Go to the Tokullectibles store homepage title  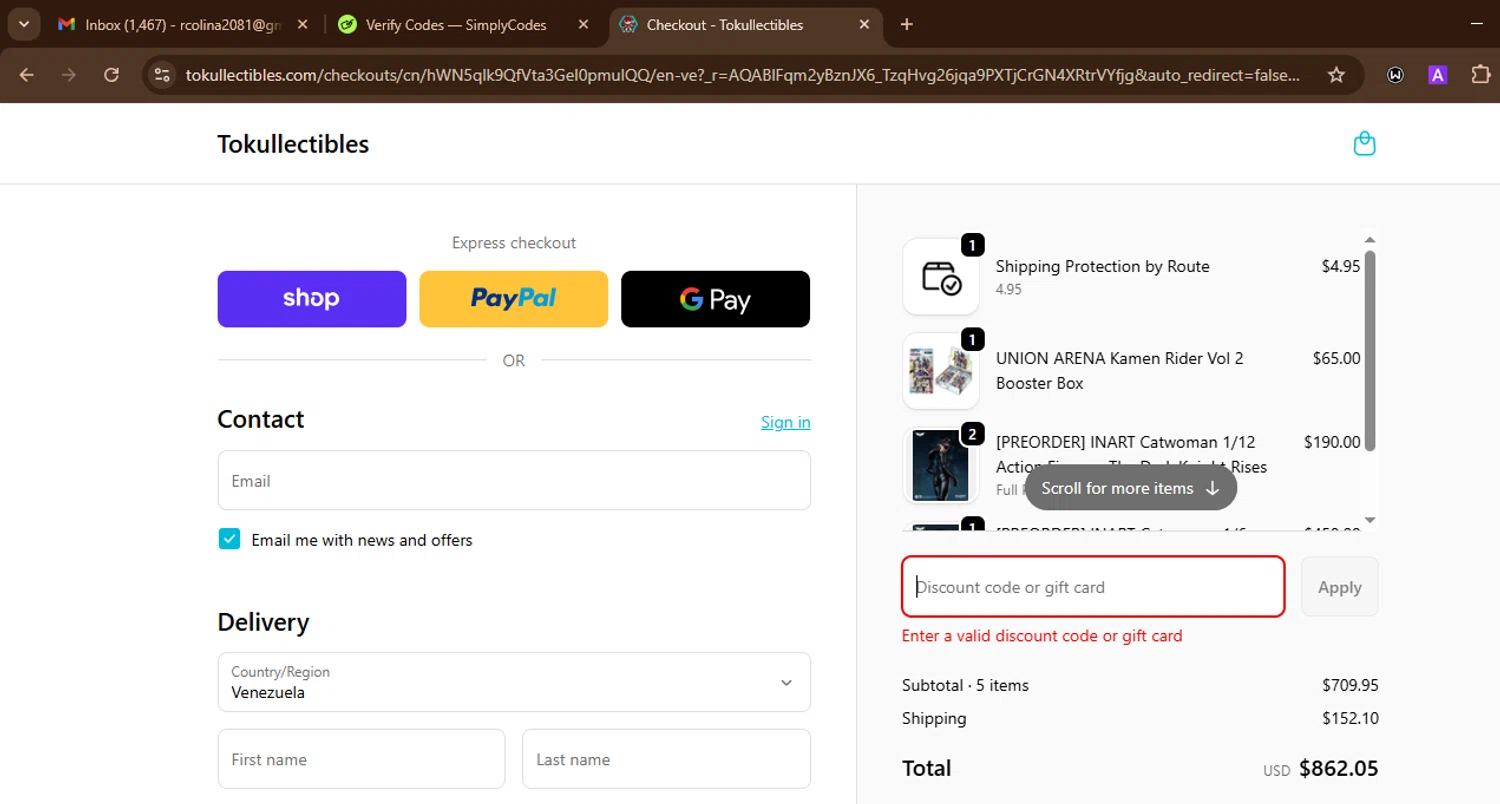[x=293, y=144]
